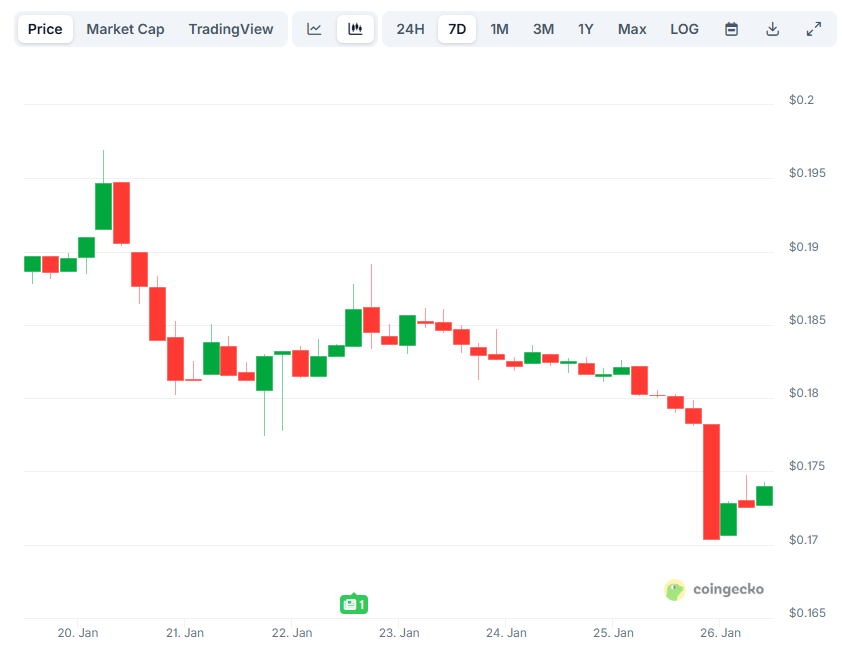
Task: Click the 3M range button
Action: click(x=543, y=28)
